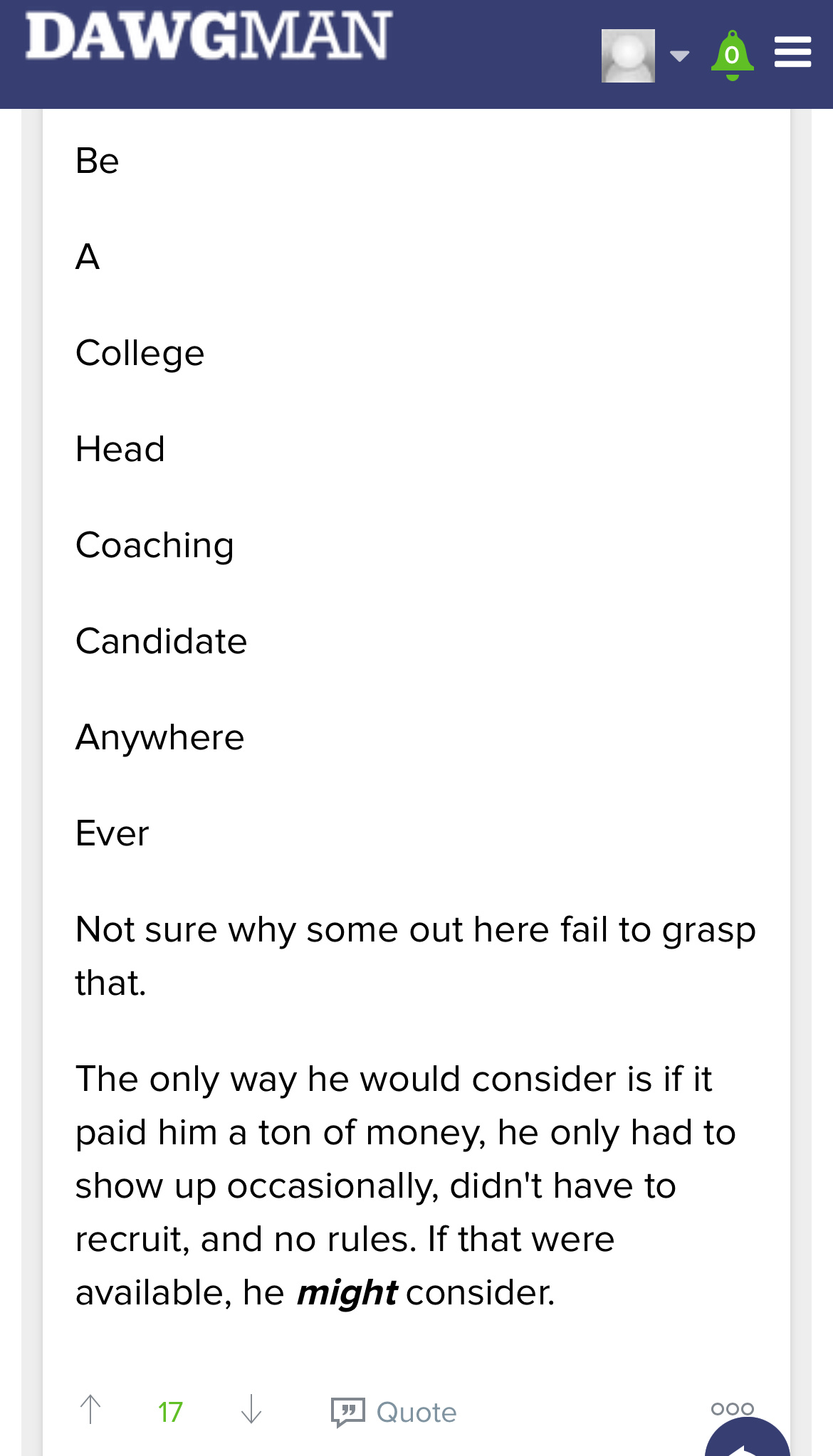Click the word "Anywhere" in the post
833x1456 pixels.
159,737
